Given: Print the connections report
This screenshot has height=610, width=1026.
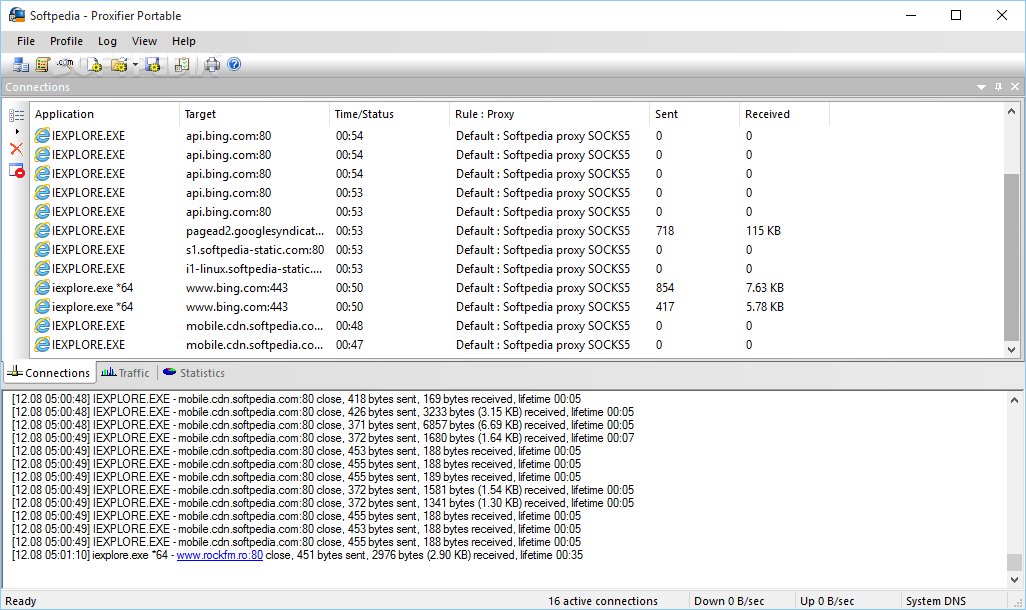Looking at the screenshot, I should pyautogui.click(x=211, y=64).
